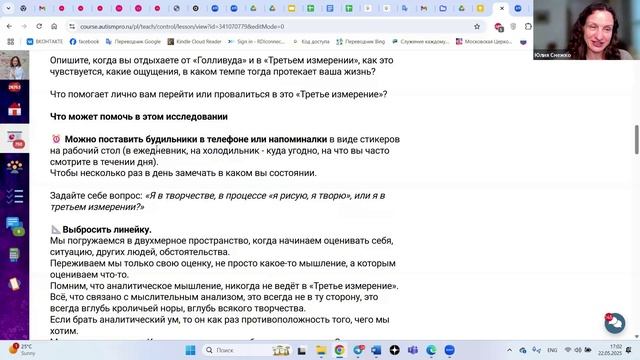Open File Explorer from the taskbar
Viewport: 640px width, 360px height.
tap(321, 350)
